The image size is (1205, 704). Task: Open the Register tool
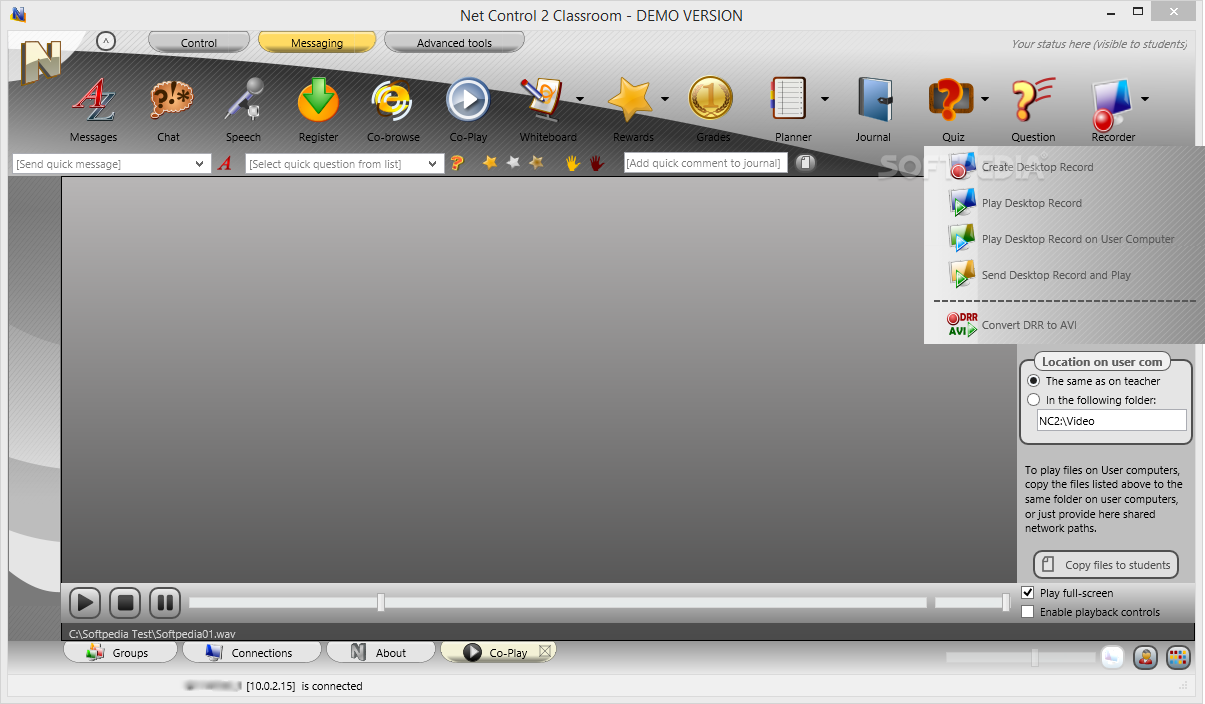click(x=318, y=108)
